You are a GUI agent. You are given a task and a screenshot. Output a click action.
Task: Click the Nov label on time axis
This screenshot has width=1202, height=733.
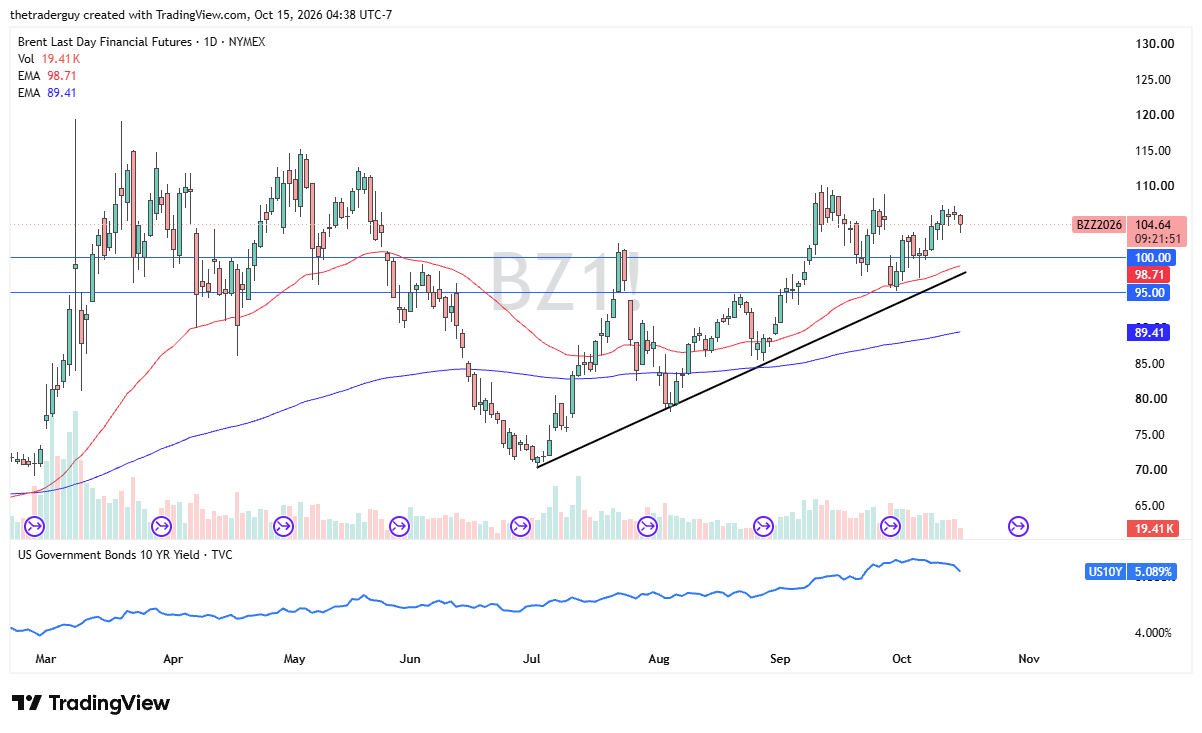click(1029, 659)
